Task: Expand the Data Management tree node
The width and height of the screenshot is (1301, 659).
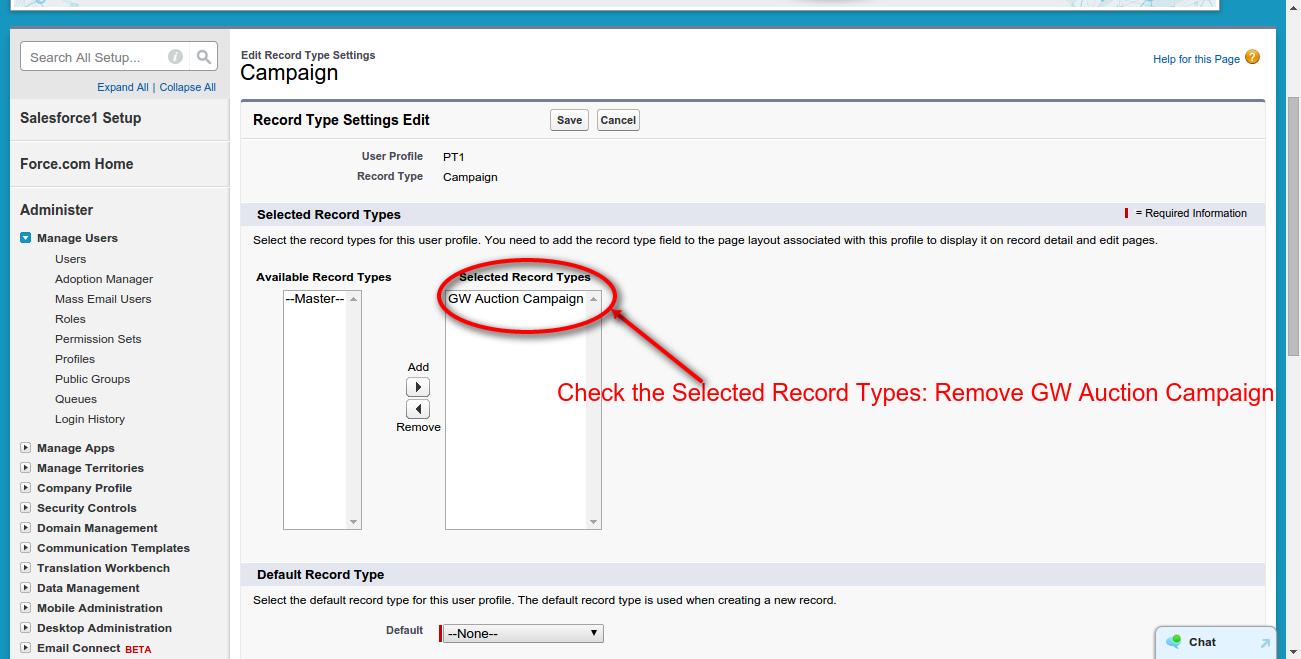Action: (x=26, y=588)
